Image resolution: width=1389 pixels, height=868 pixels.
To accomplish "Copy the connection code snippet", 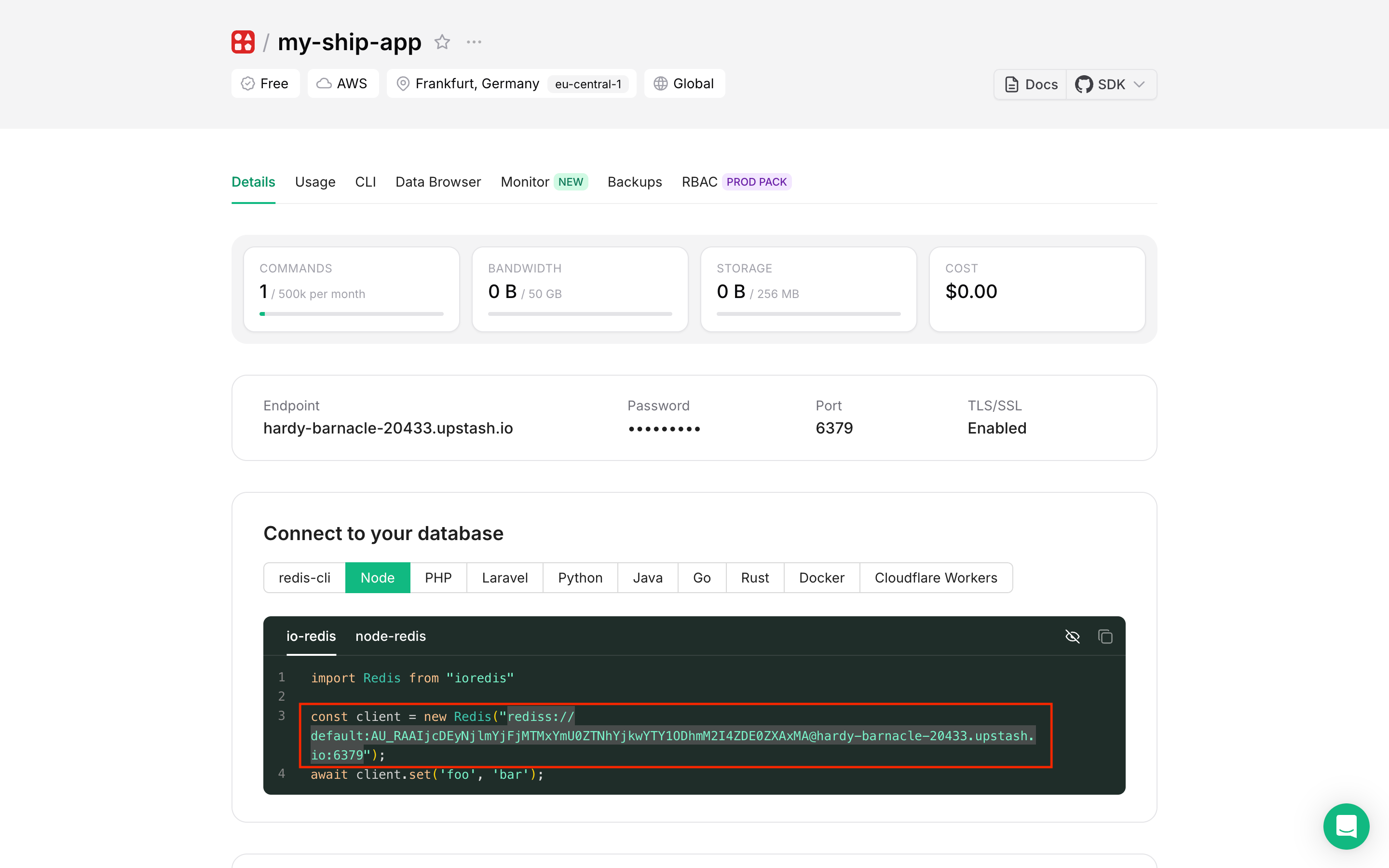I will (x=1105, y=636).
